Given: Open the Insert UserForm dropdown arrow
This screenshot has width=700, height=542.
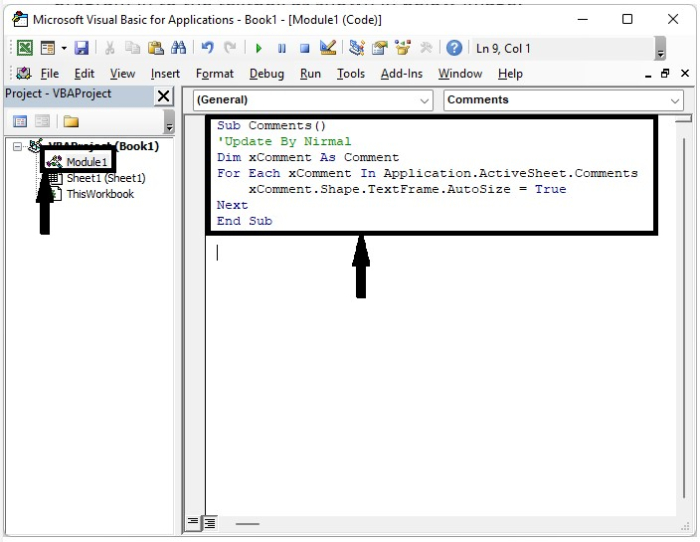Looking at the screenshot, I should pyautogui.click(x=64, y=48).
